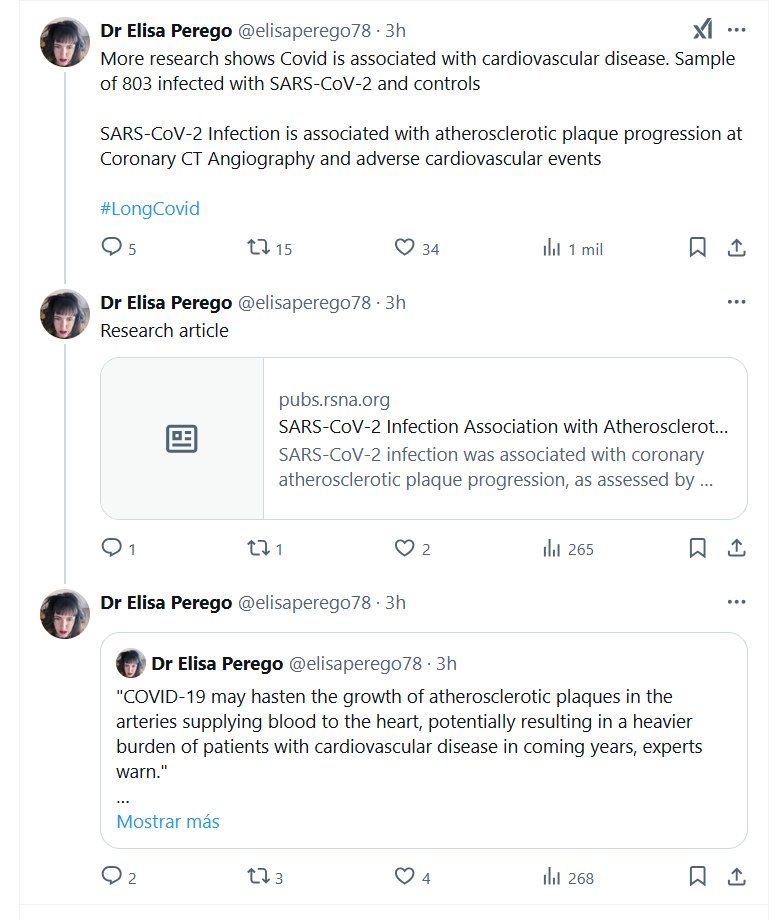
Task: View analytics showing 1 mil views
Action: click(x=551, y=247)
